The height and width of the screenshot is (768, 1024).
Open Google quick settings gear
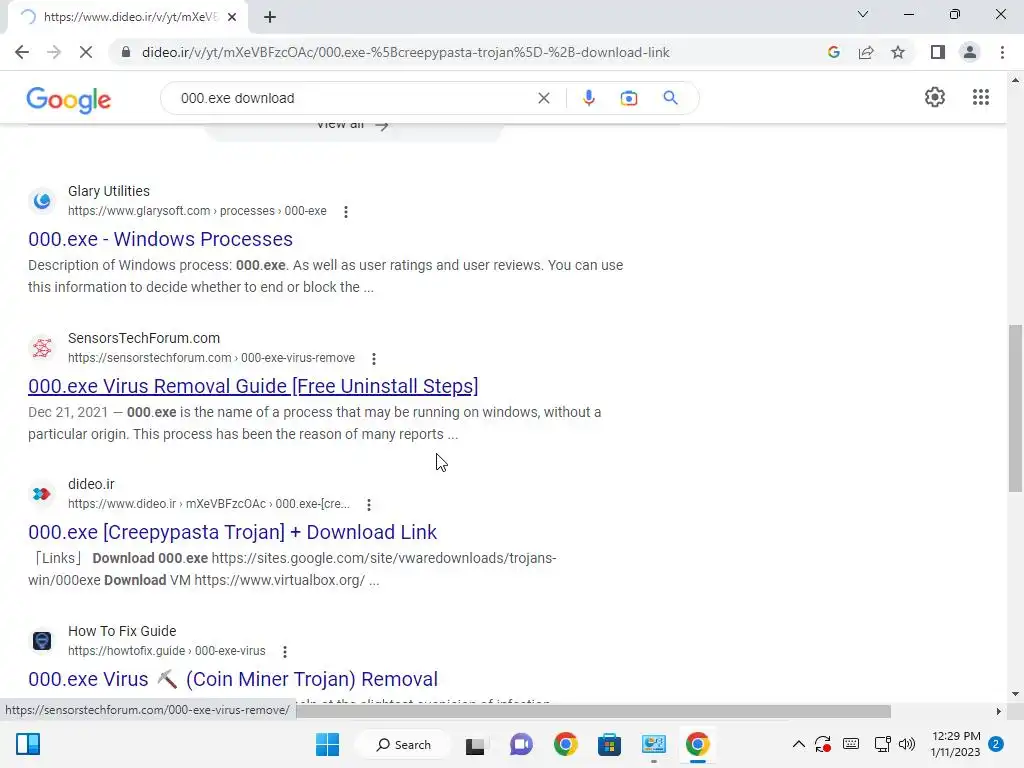pos(935,97)
